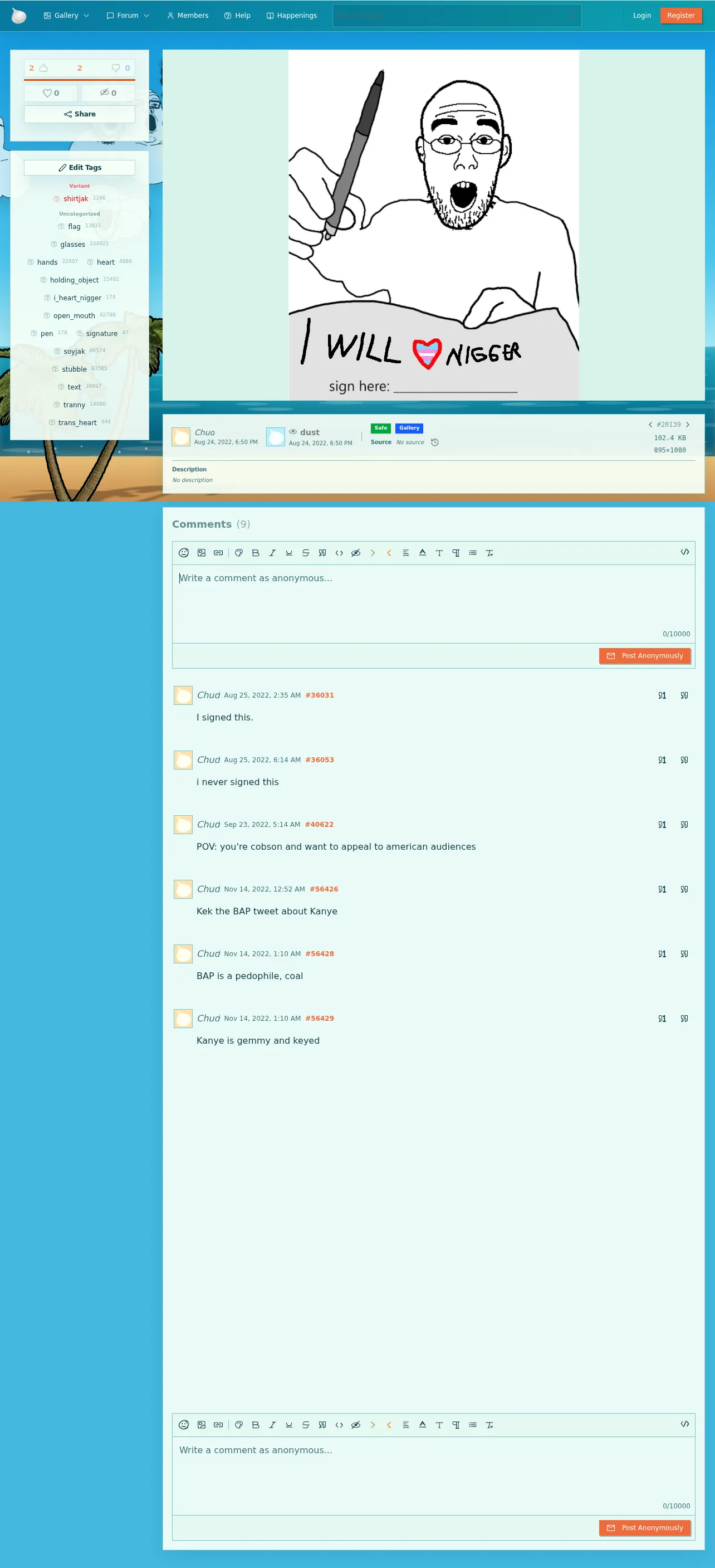715x1568 pixels.
Task: Open the Happenings page
Action: tap(291, 16)
